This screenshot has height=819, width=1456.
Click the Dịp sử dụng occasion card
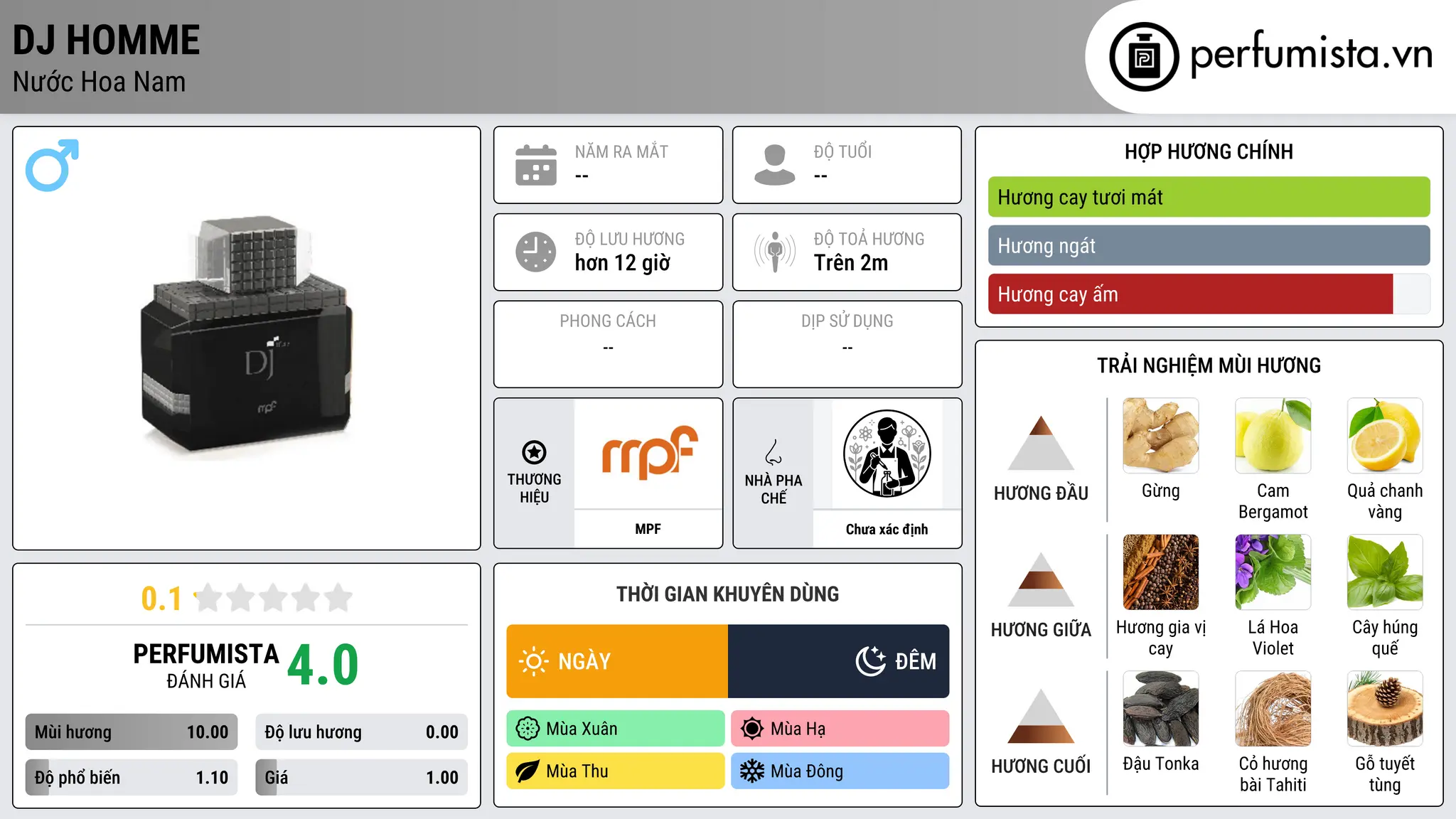pyautogui.click(x=847, y=344)
